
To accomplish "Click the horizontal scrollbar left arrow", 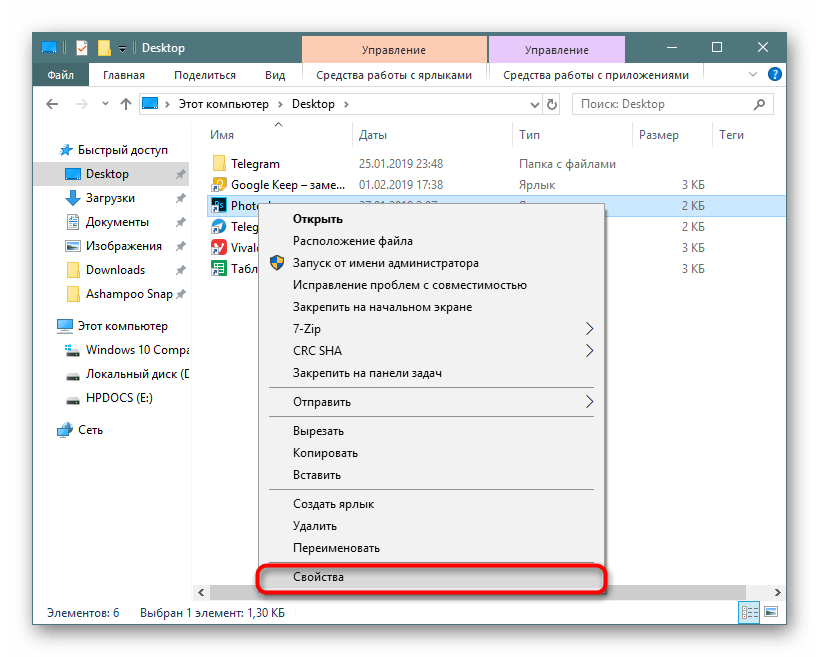I will [203, 592].
